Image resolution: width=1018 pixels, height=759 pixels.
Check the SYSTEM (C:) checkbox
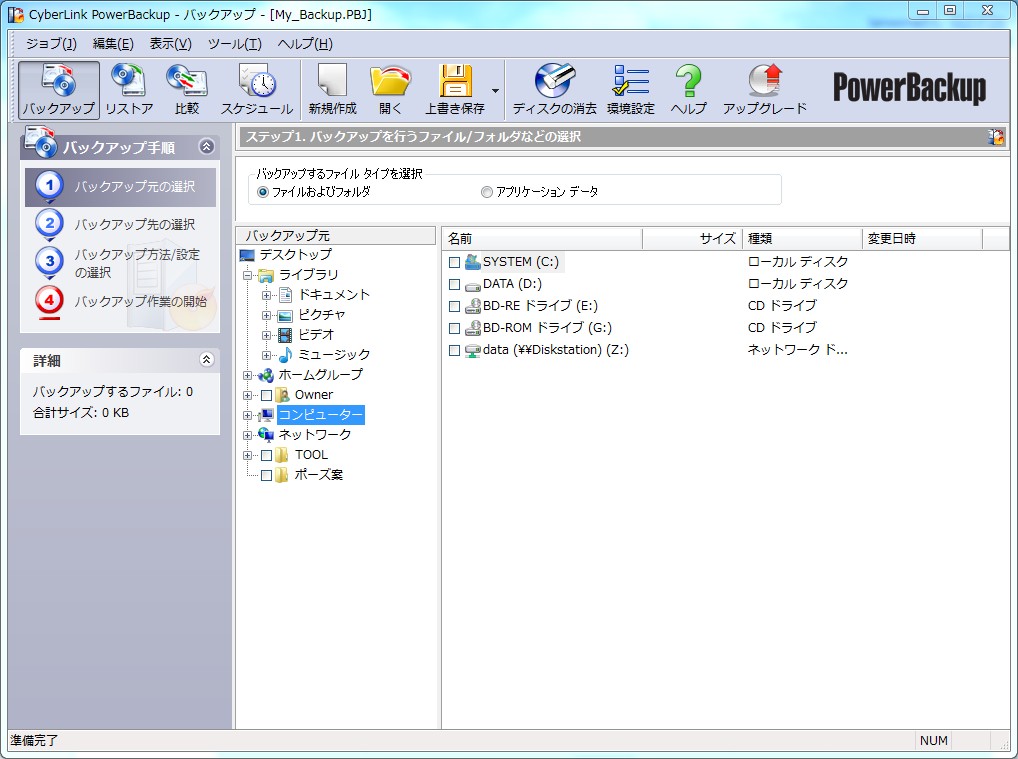click(454, 262)
